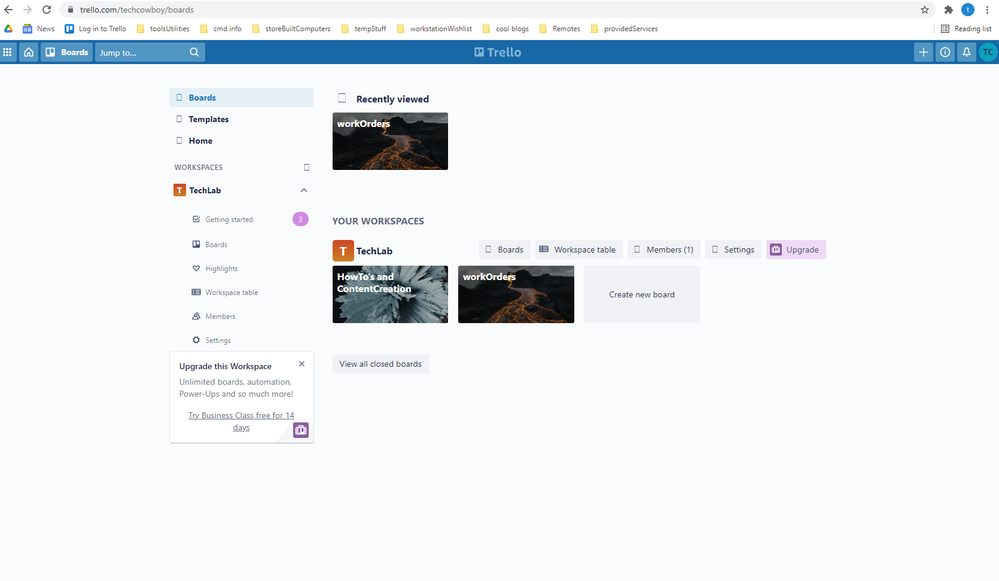The height and width of the screenshot is (581, 999).
Task: Click Create new board tile
Action: [642, 294]
